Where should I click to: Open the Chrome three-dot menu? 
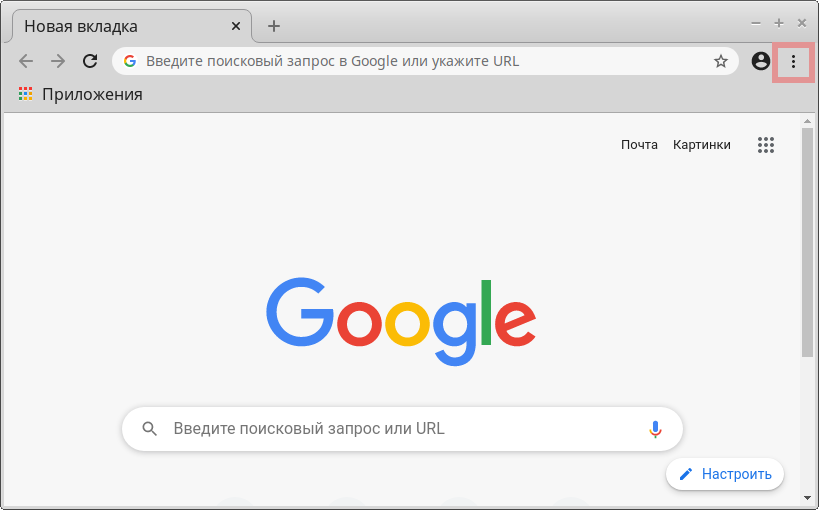(793, 62)
